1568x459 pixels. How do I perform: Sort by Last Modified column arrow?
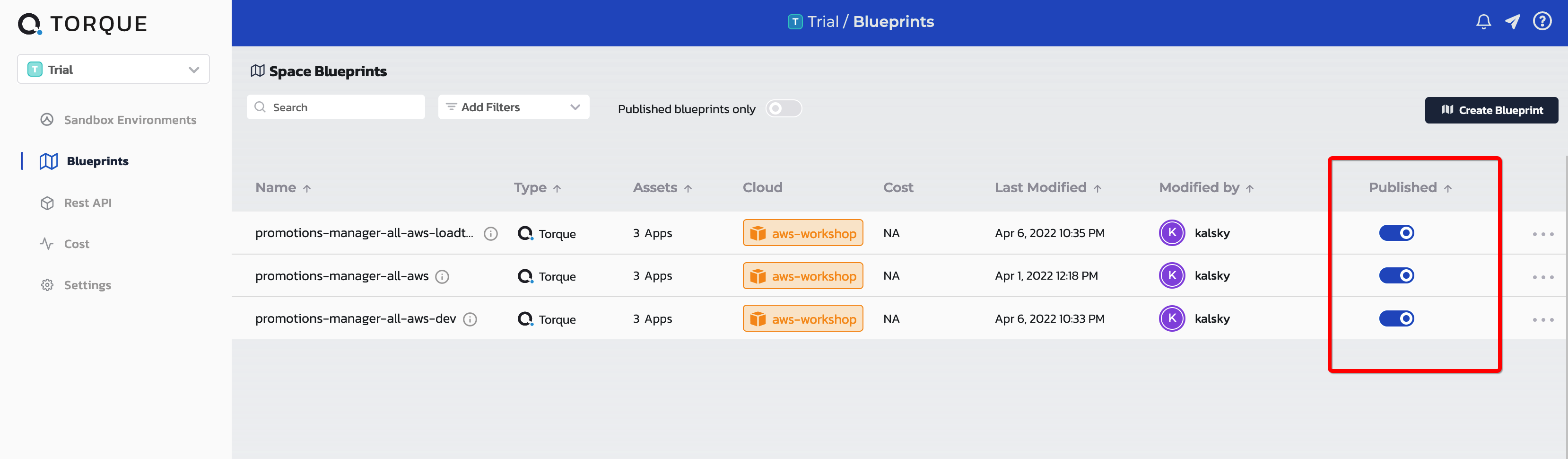[1098, 189]
